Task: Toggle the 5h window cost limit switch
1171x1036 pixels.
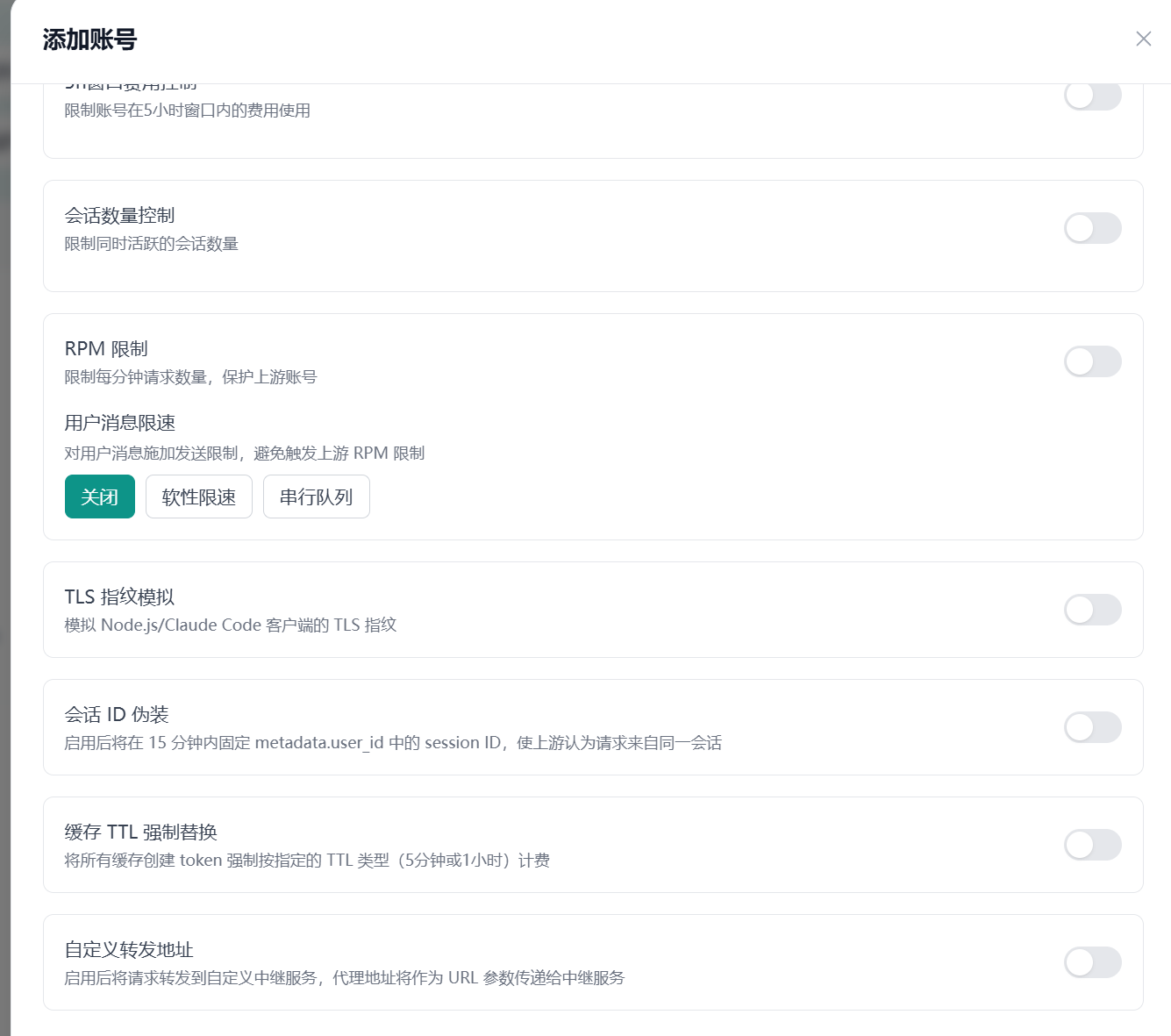Action: coord(1092,96)
